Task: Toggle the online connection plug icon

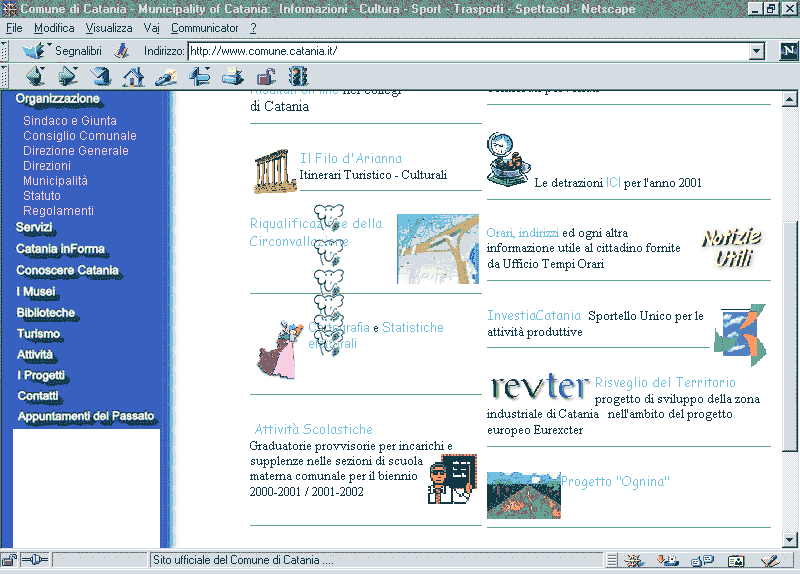Action: (x=34, y=560)
